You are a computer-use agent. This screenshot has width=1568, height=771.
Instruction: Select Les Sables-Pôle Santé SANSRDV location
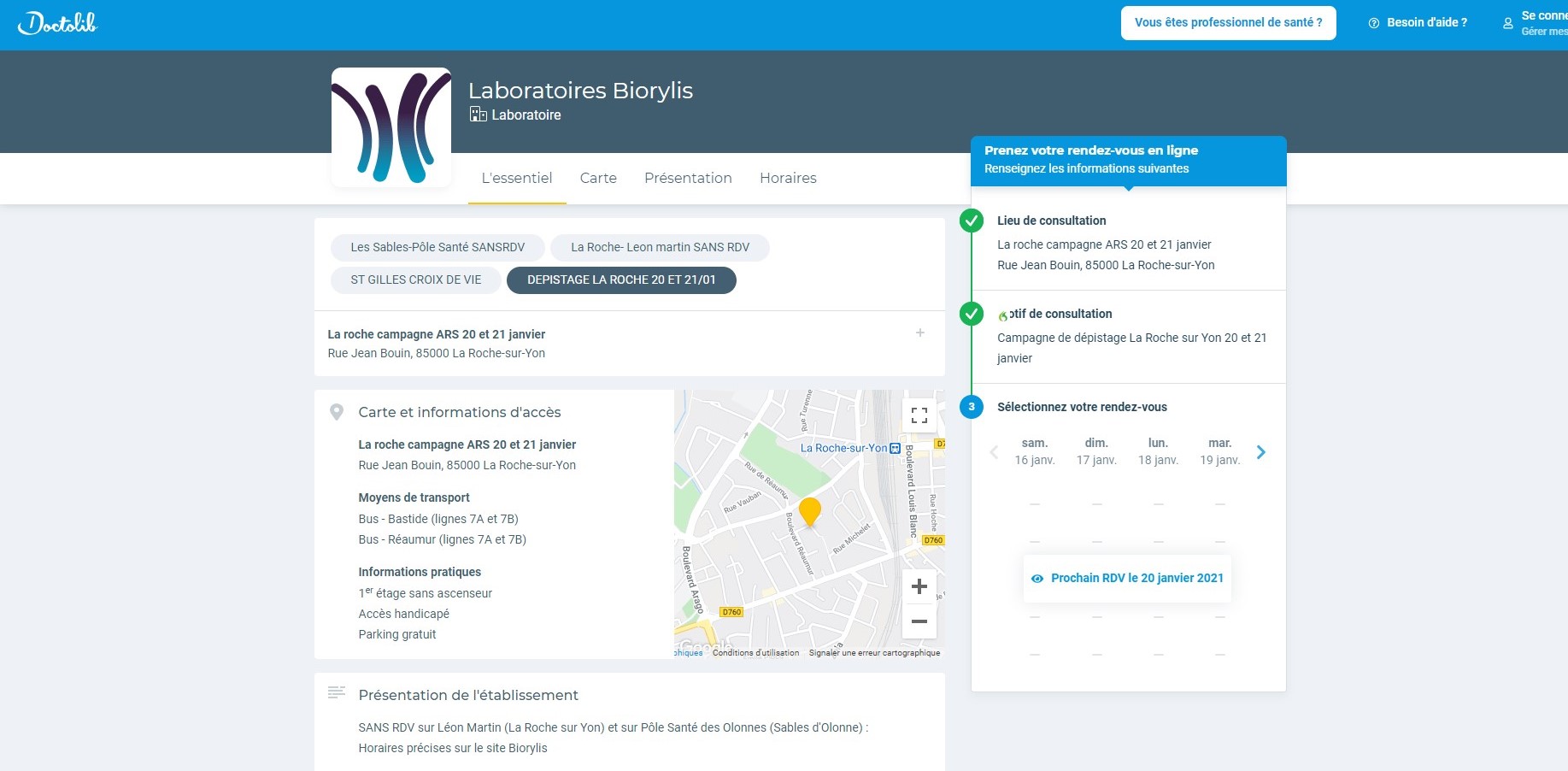click(438, 247)
